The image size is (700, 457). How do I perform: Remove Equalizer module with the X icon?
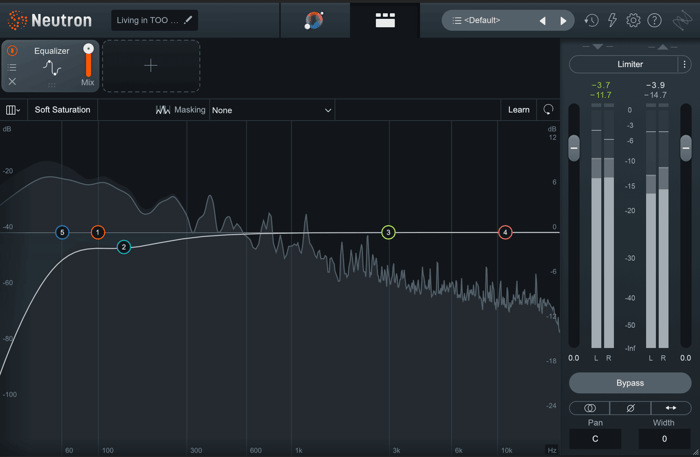pyautogui.click(x=12, y=82)
